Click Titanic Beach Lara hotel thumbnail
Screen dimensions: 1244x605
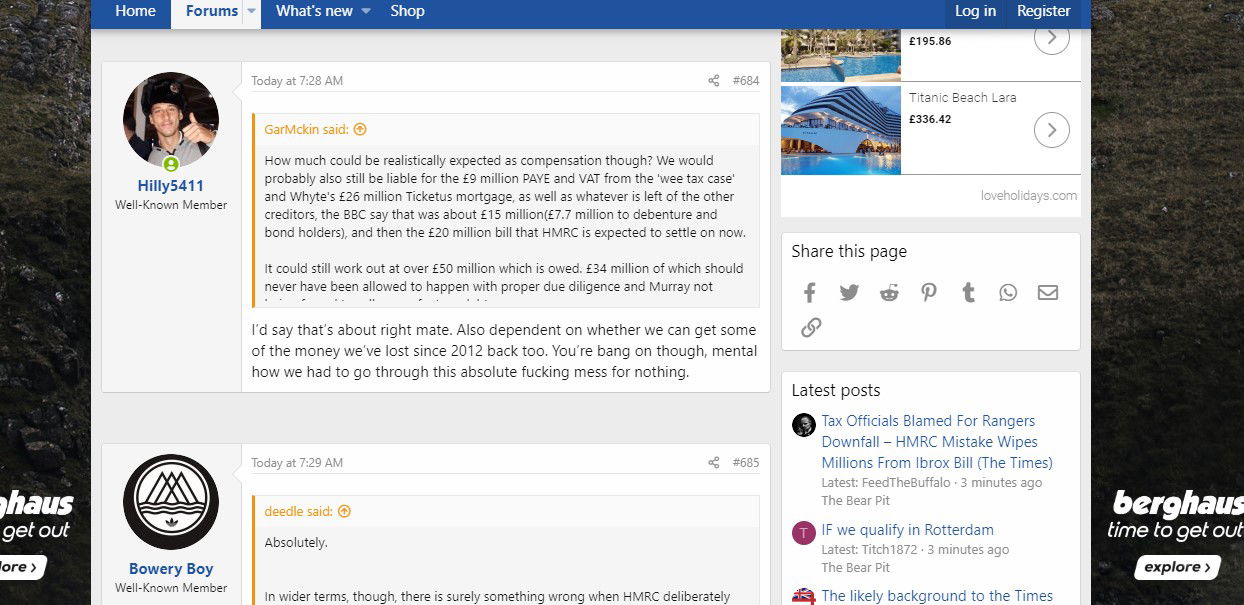point(841,130)
